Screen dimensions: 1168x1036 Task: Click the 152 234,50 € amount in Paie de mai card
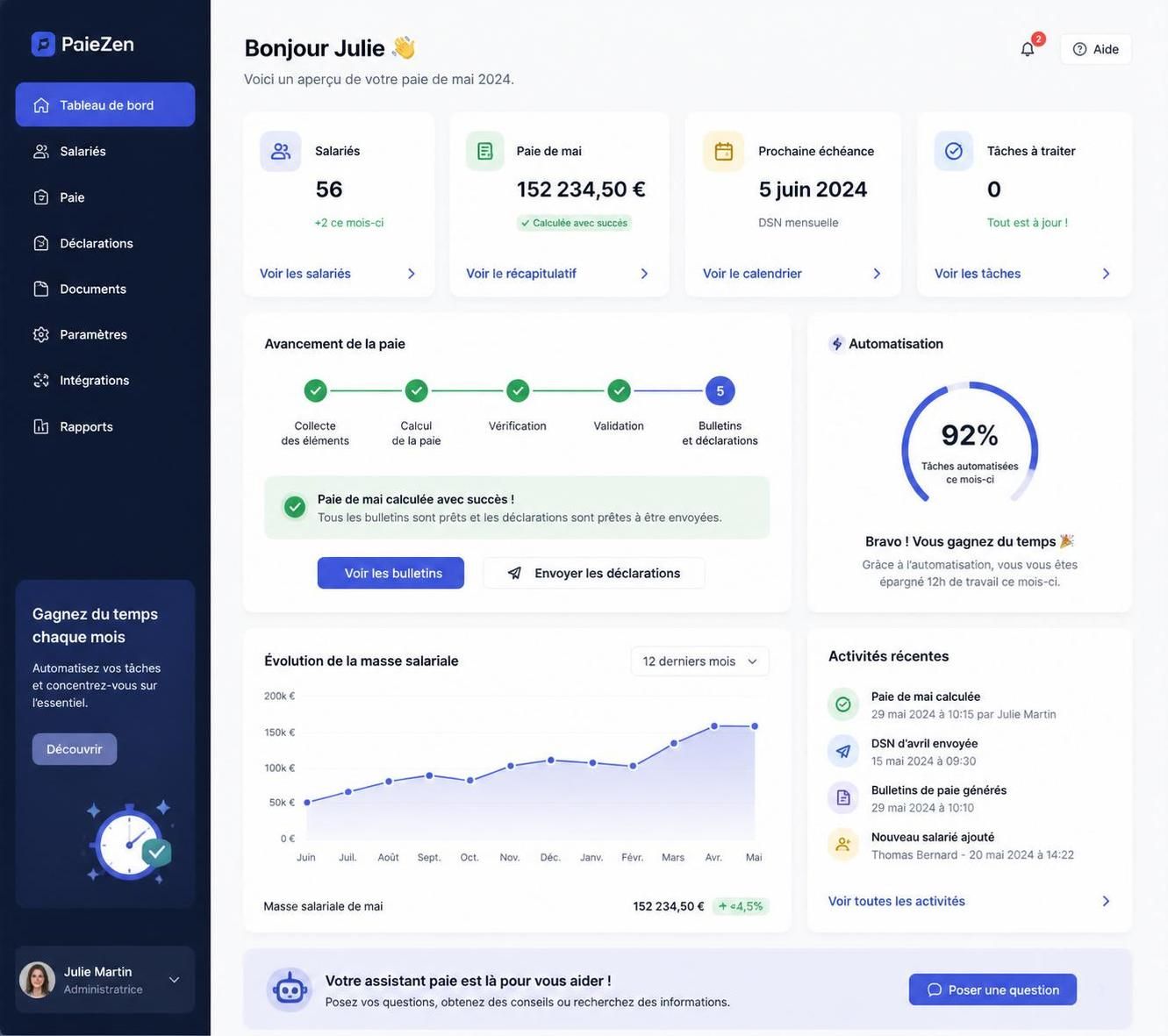click(x=581, y=189)
